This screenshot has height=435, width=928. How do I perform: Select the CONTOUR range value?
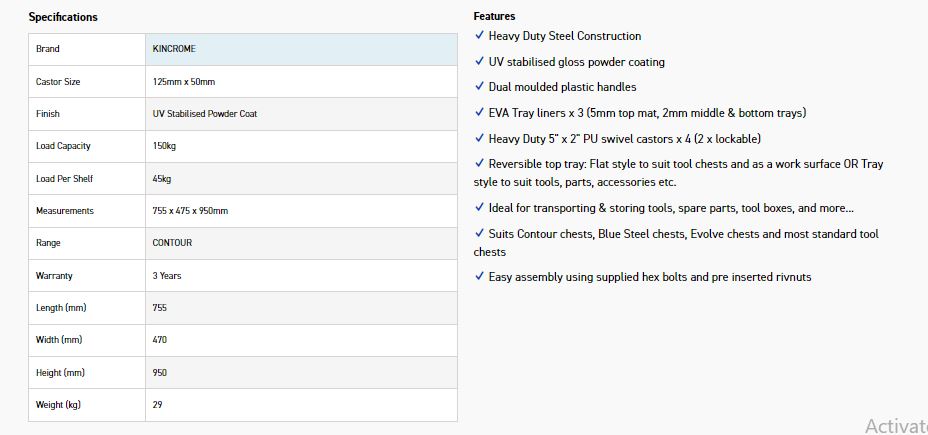tap(172, 243)
